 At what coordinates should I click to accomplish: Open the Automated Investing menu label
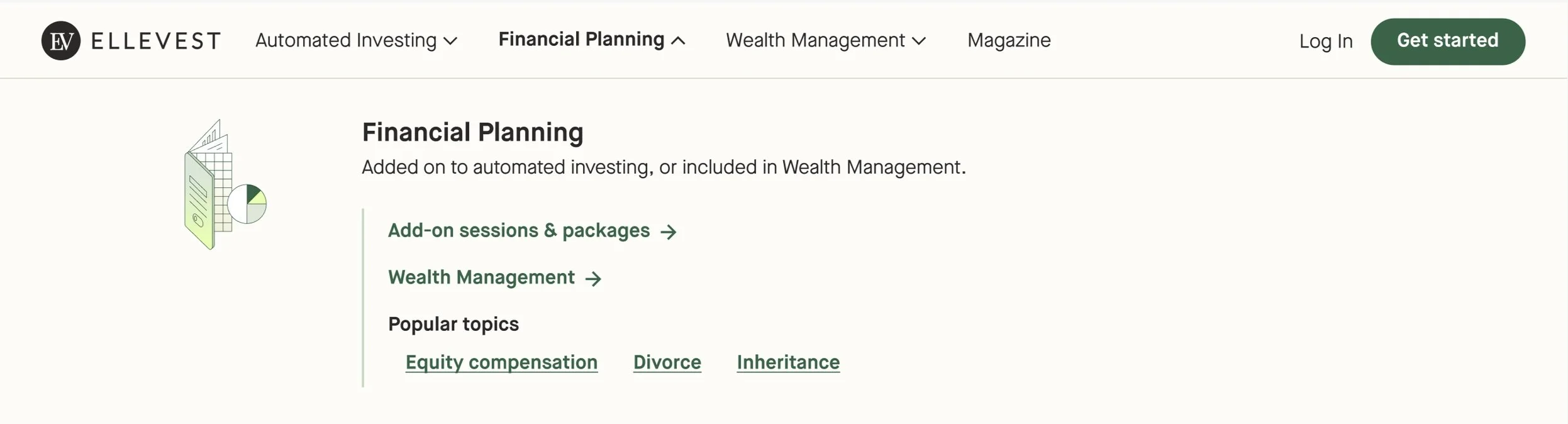345,40
